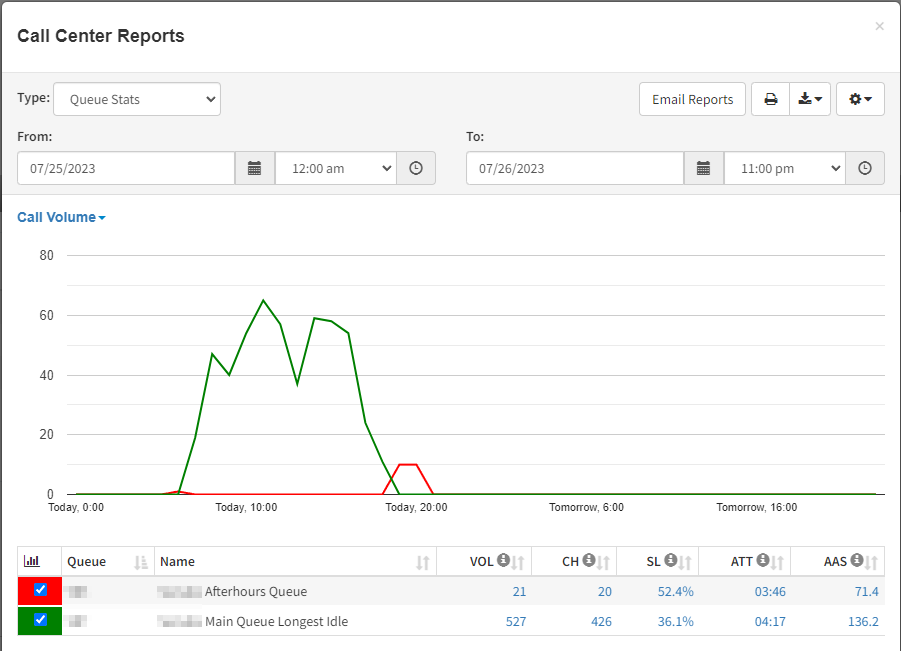Click the SL column info icon

coord(670,560)
